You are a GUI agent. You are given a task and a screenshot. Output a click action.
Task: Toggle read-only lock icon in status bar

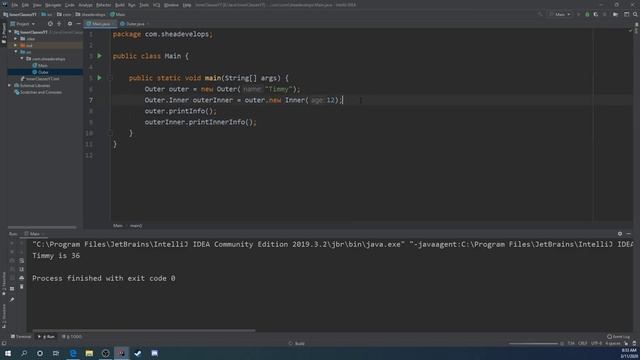(x=626, y=344)
